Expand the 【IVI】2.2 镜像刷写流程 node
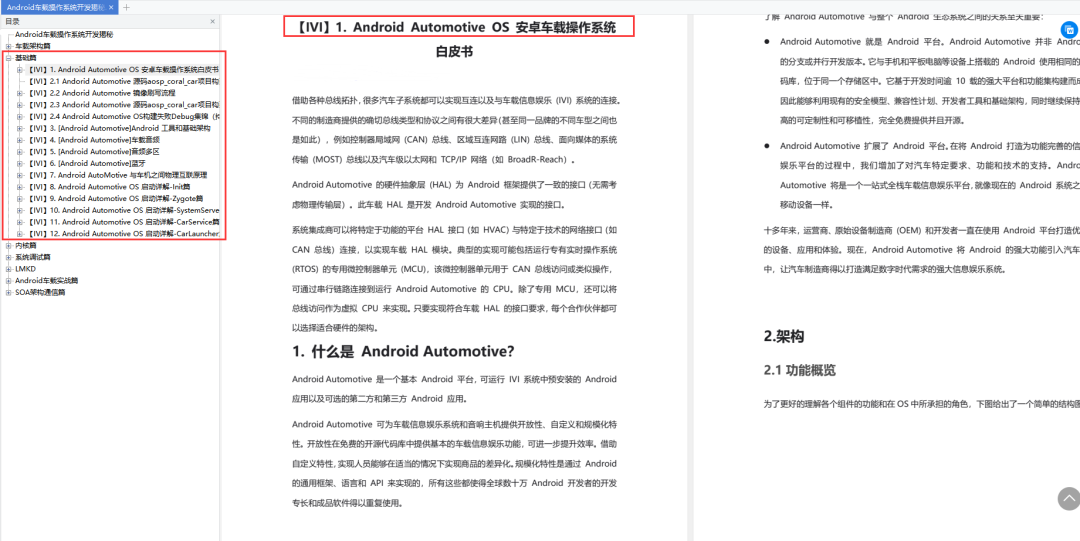 tap(19, 92)
